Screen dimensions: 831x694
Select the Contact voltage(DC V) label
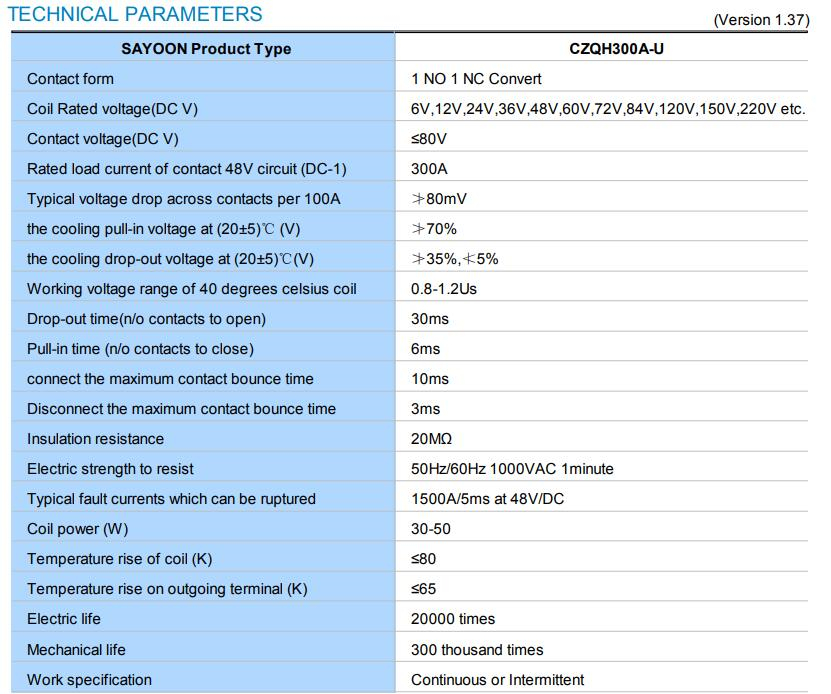(103, 139)
